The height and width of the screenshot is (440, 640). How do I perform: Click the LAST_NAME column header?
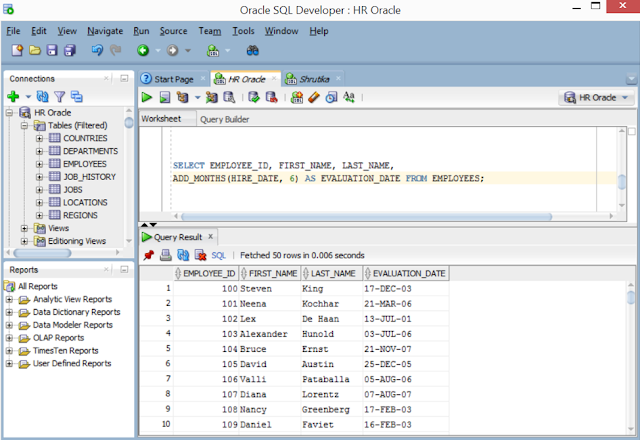pos(332,273)
